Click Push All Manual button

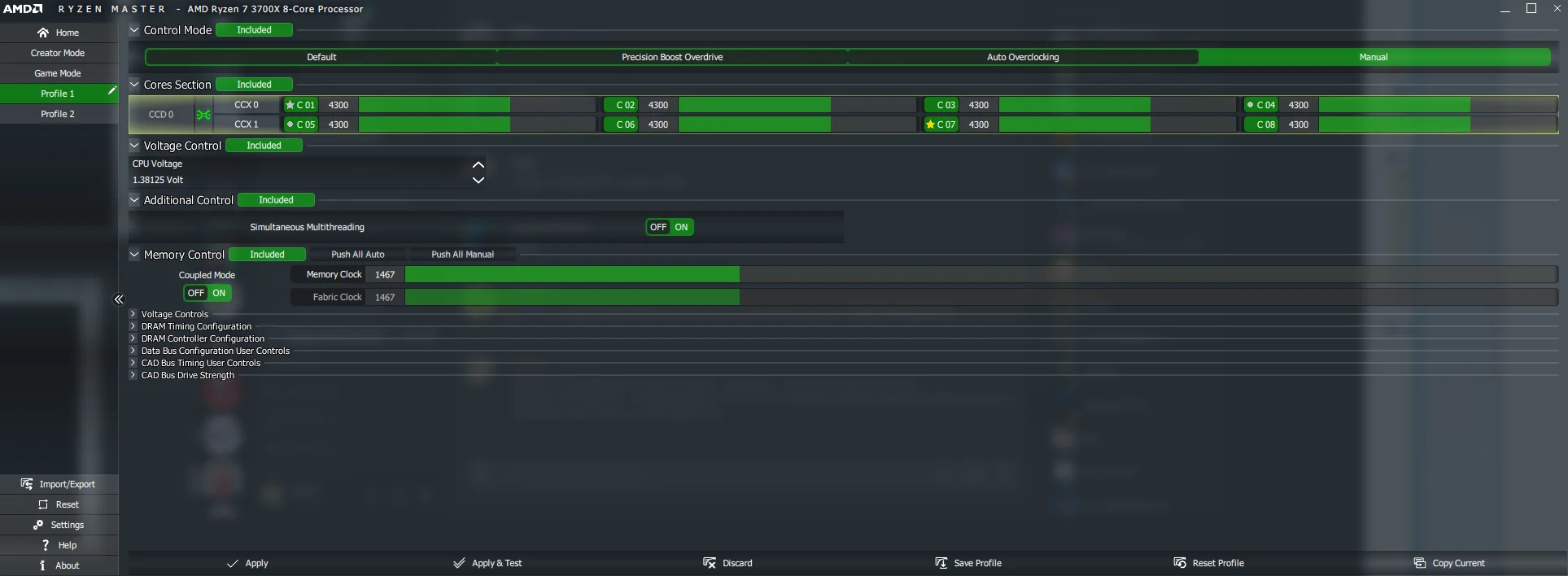click(x=462, y=255)
